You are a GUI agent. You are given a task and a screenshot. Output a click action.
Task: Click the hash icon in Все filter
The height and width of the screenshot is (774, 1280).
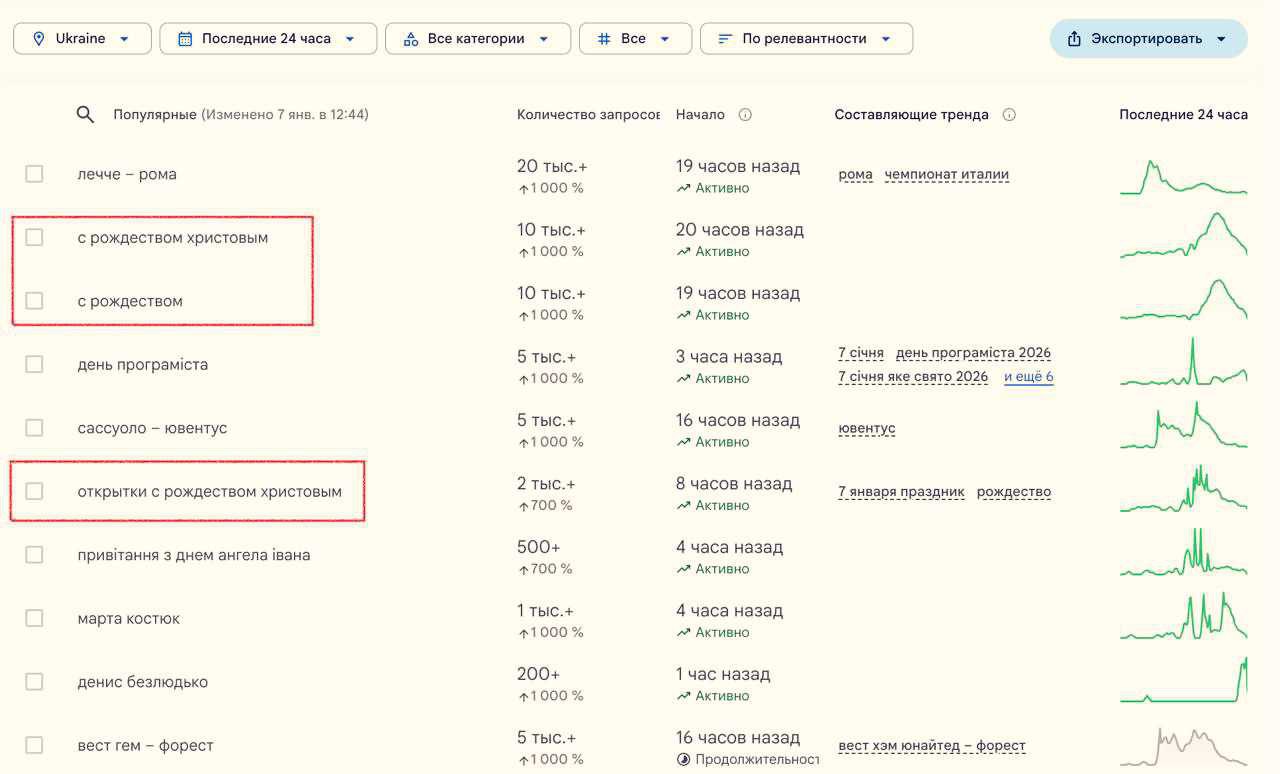[603, 39]
